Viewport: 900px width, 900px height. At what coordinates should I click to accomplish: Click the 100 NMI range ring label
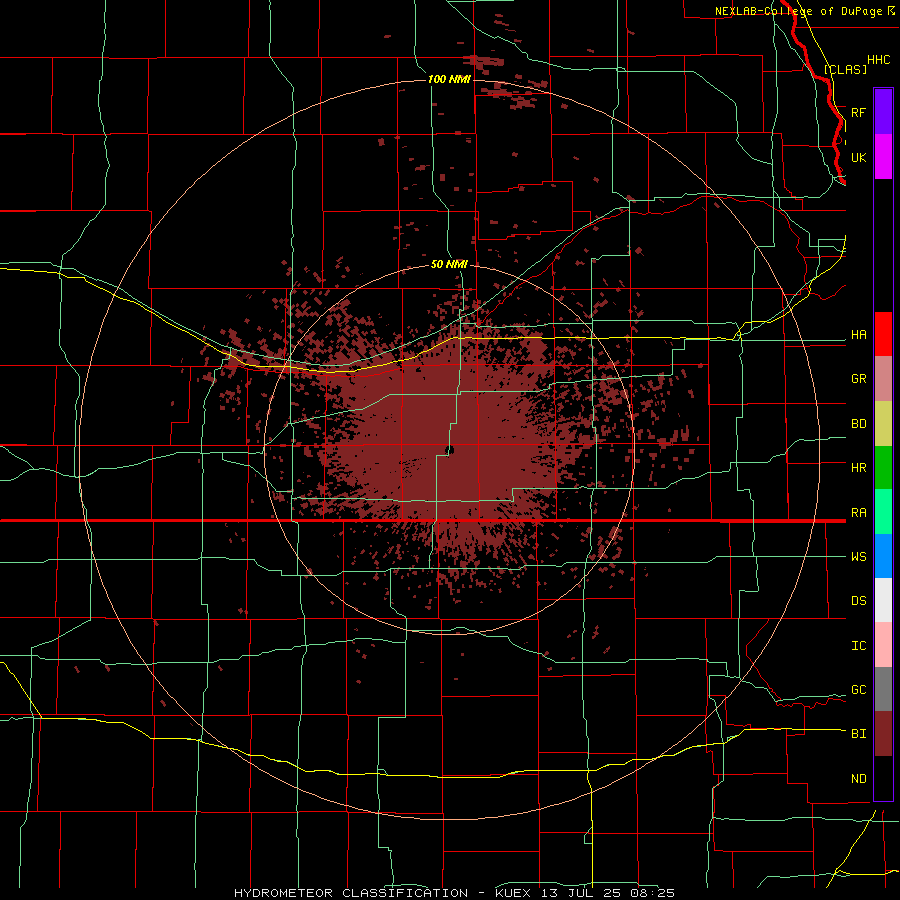pyautogui.click(x=449, y=79)
